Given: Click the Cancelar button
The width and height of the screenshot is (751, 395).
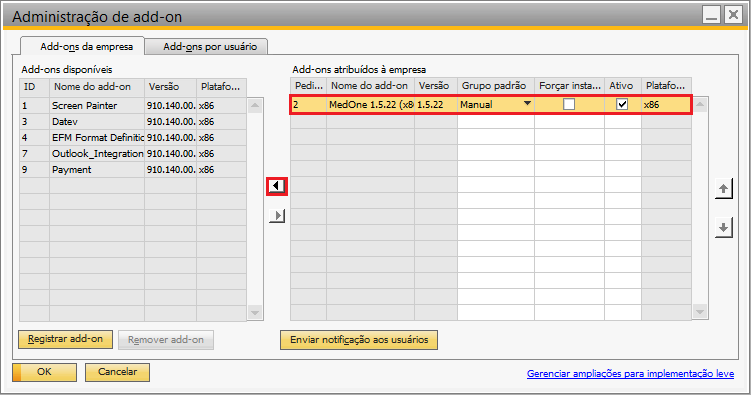Looking at the screenshot, I should tap(117, 372).
